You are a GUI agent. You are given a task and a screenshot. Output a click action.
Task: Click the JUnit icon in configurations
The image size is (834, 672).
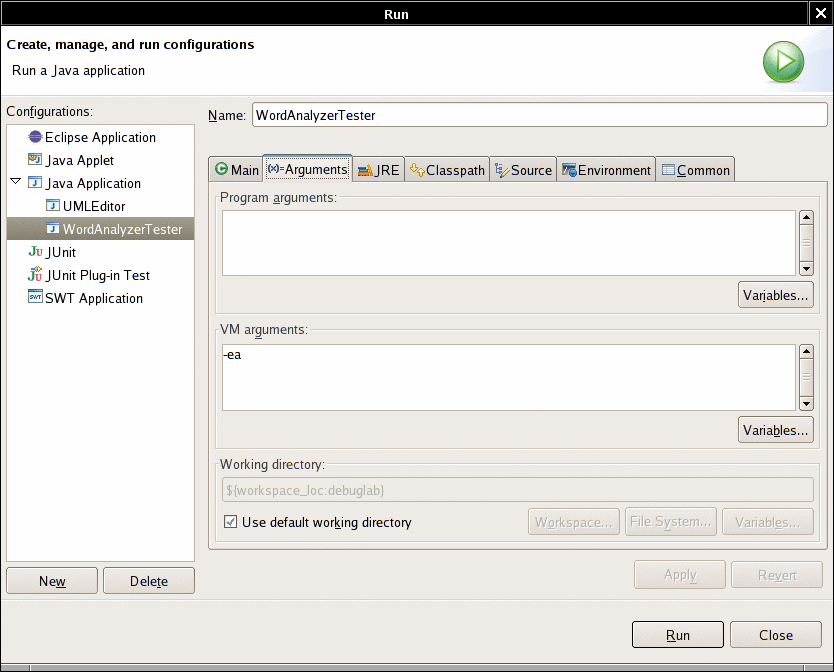(x=35, y=252)
